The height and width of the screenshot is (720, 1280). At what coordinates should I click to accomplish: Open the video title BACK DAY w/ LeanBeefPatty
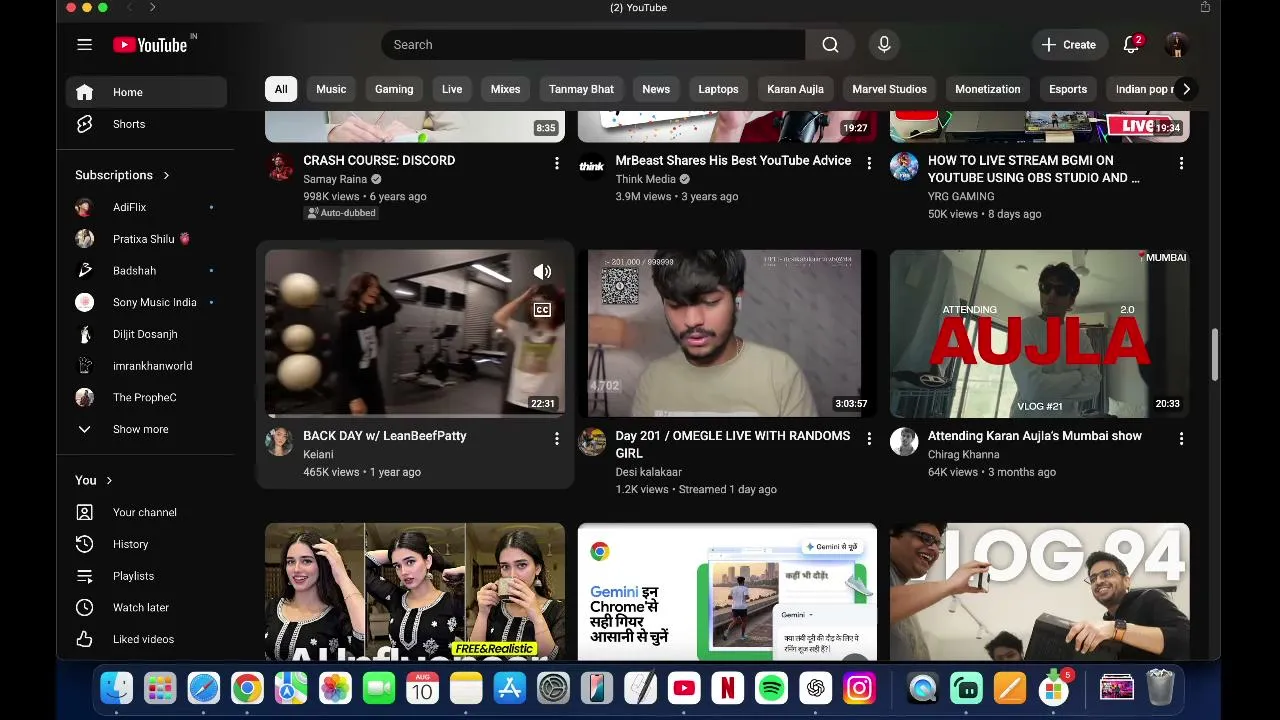385,436
